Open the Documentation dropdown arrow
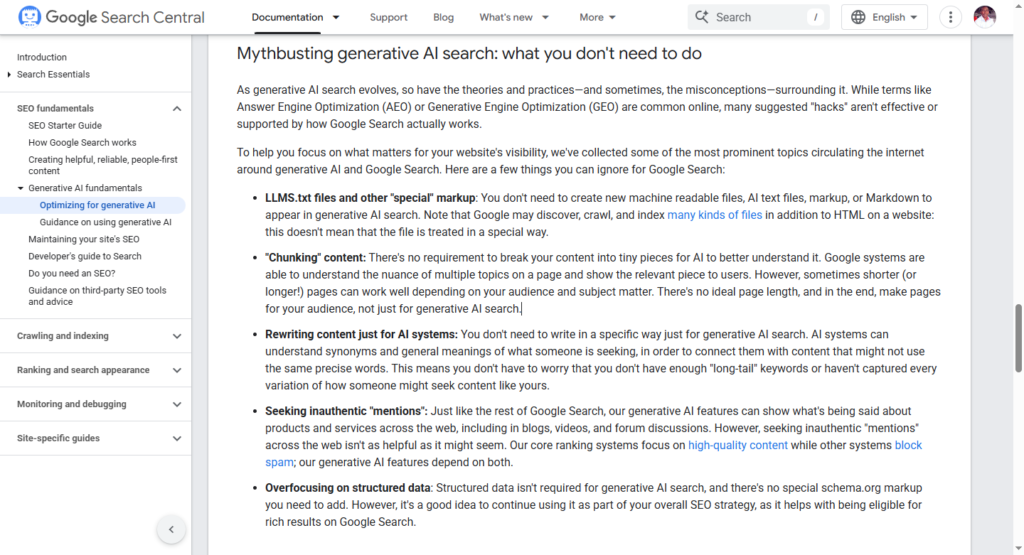 pos(336,17)
